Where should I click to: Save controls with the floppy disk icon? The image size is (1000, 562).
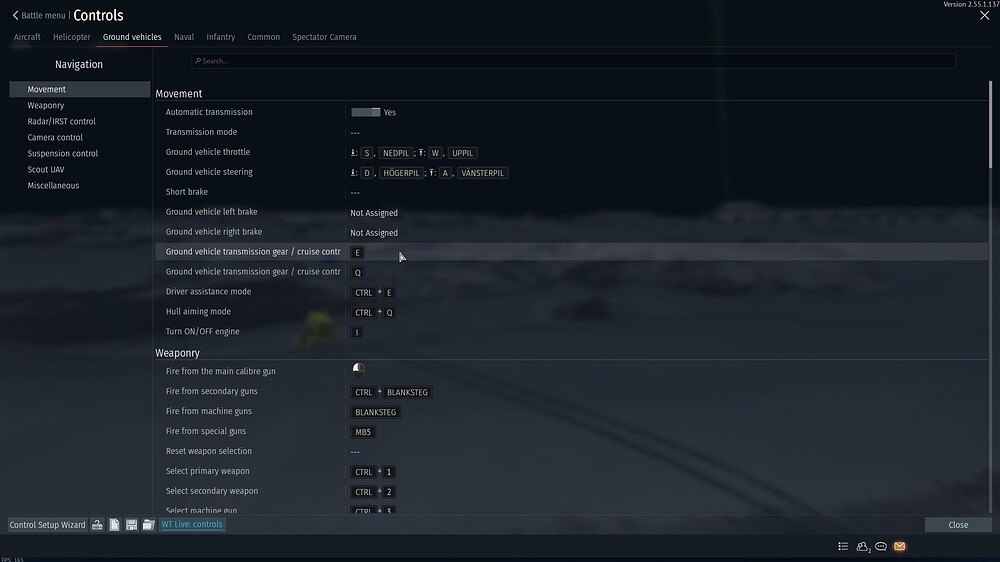131,524
